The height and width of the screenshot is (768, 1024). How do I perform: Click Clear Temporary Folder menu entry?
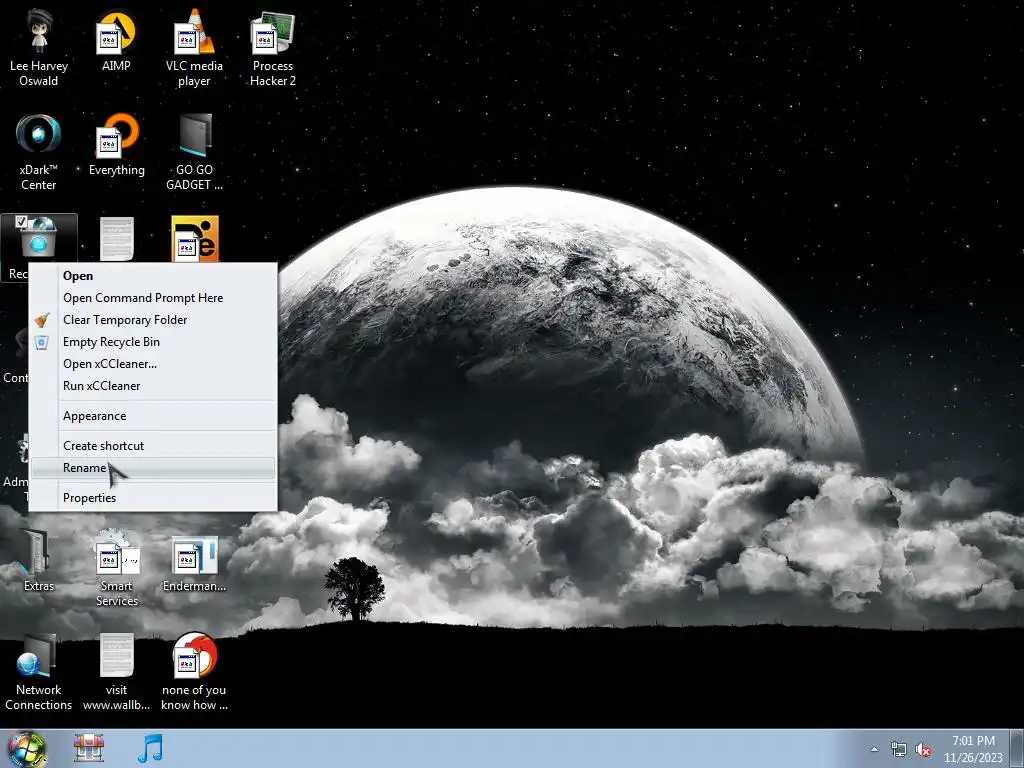click(x=153, y=320)
